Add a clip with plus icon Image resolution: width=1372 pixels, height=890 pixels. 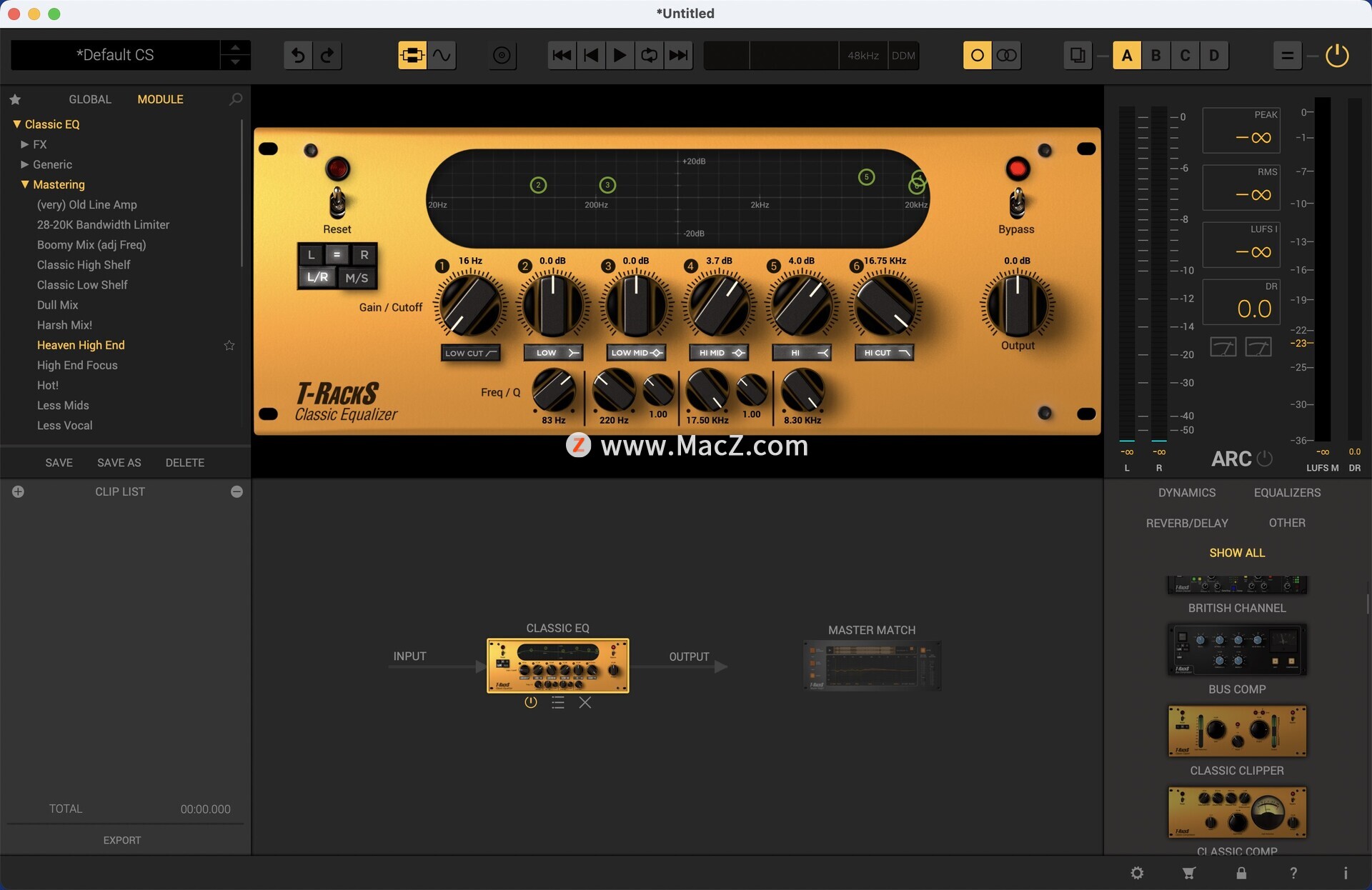tap(19, 491)
